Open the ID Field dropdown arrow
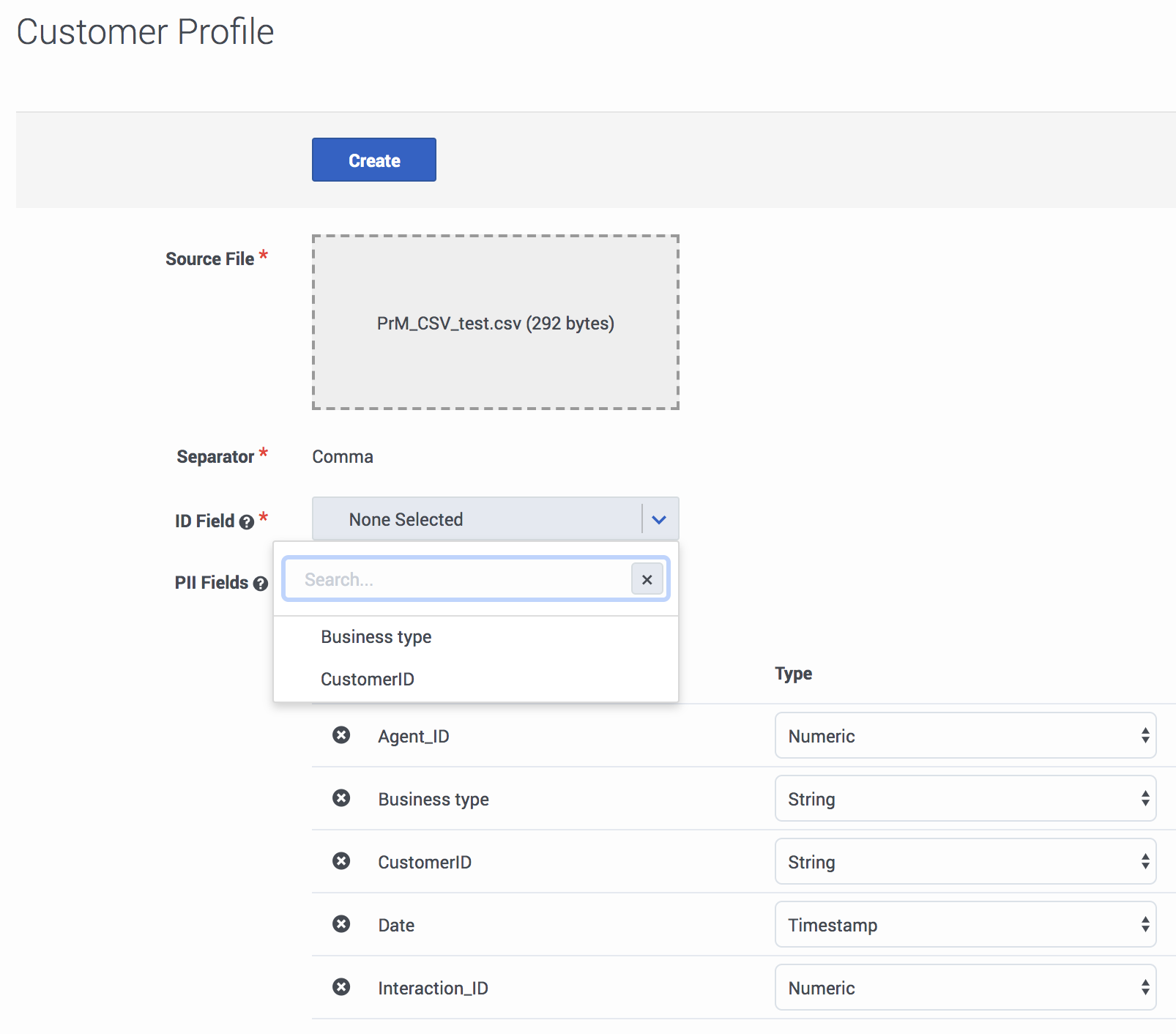The width and height of the screenshot is (1176, 1034). pos(659,519)
